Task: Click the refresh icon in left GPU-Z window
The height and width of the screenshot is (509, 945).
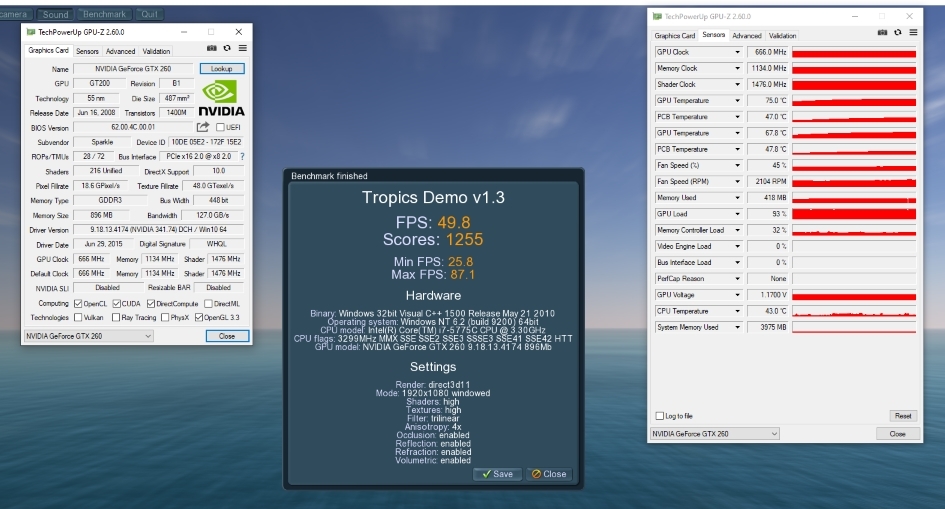Action: [227, 48]
